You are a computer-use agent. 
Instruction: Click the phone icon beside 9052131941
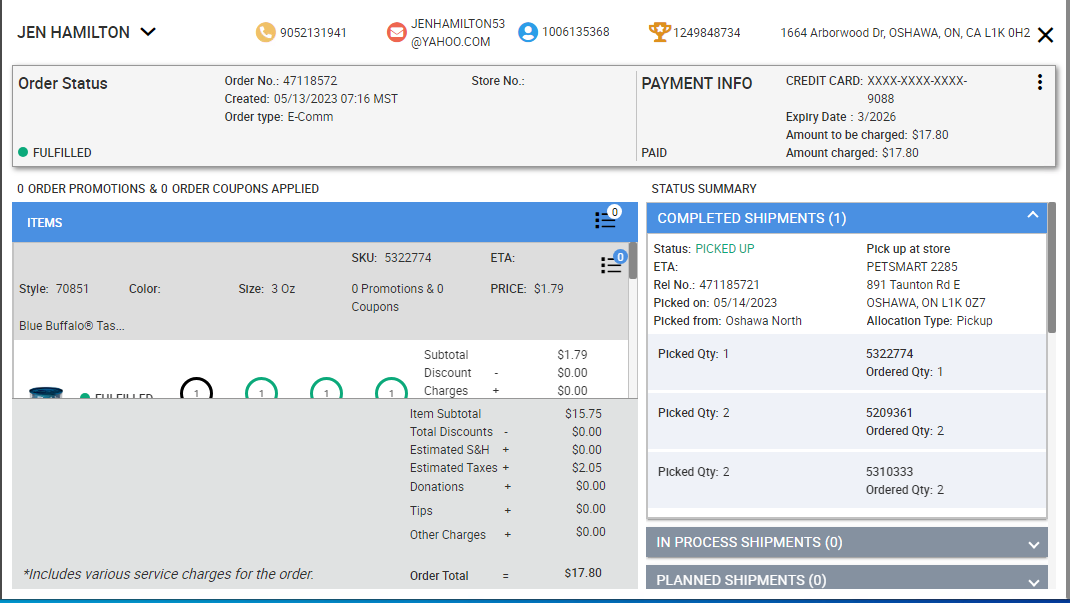tap(265, 33)
